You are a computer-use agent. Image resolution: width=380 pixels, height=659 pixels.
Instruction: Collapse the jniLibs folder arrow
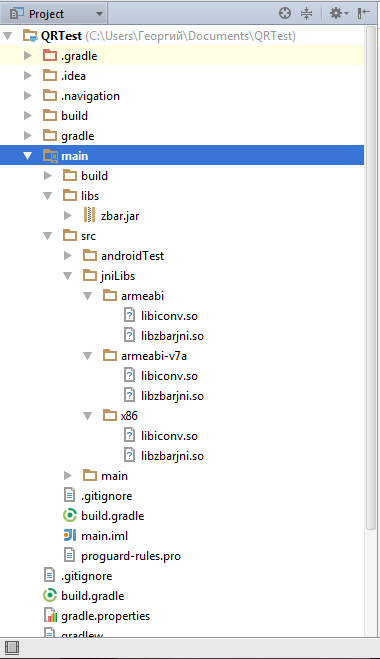coord(68,276)
